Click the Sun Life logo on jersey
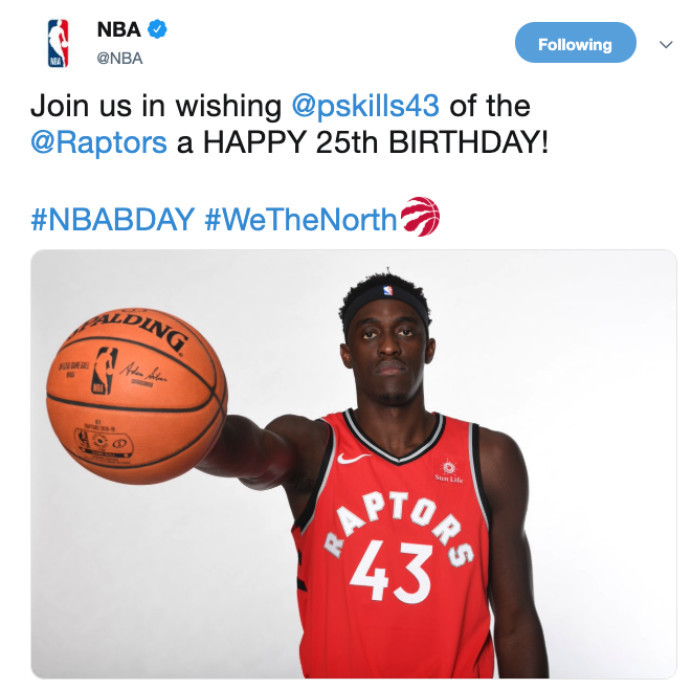 point(449,471)
